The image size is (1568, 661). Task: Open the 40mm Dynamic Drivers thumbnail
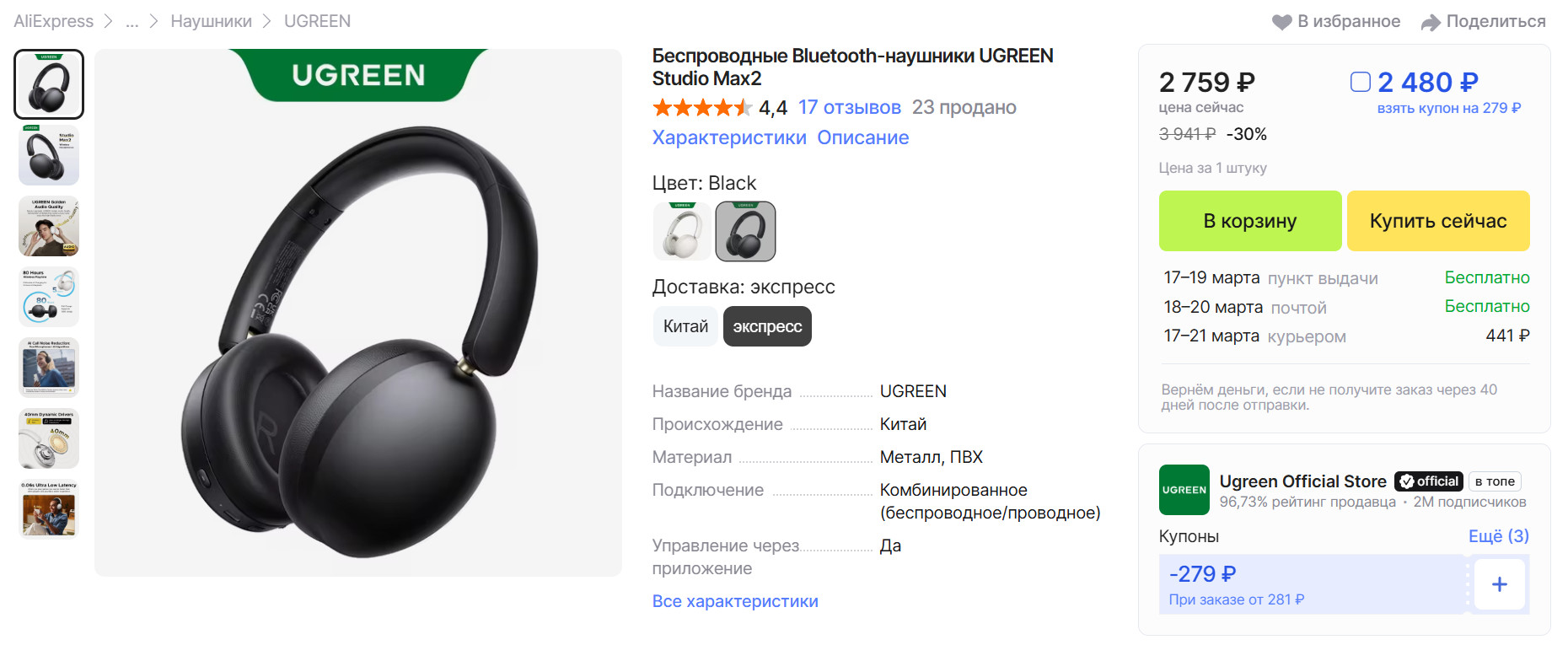(x=49, y=438)
